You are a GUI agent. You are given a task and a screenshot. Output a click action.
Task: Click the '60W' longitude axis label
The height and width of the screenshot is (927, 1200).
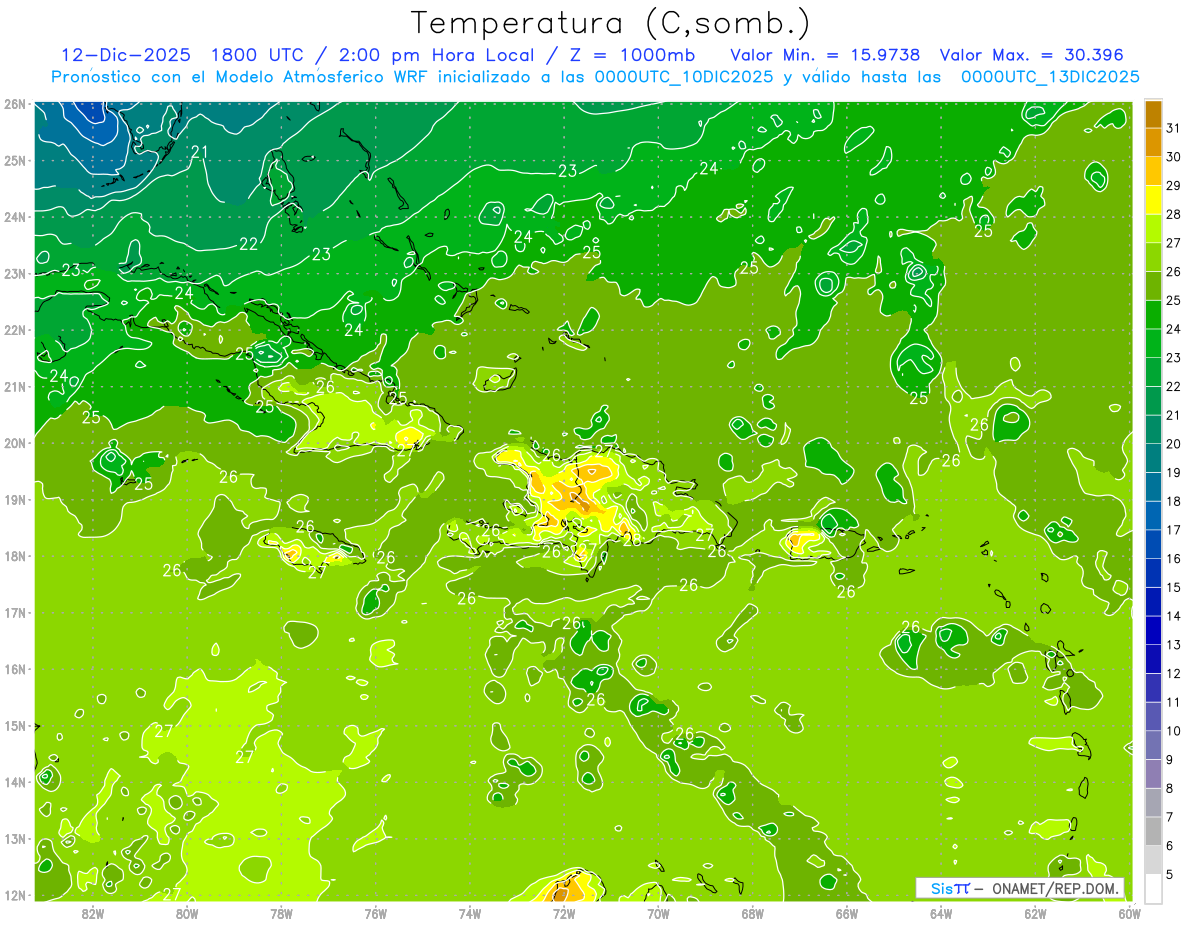[x=1129, y=913]
